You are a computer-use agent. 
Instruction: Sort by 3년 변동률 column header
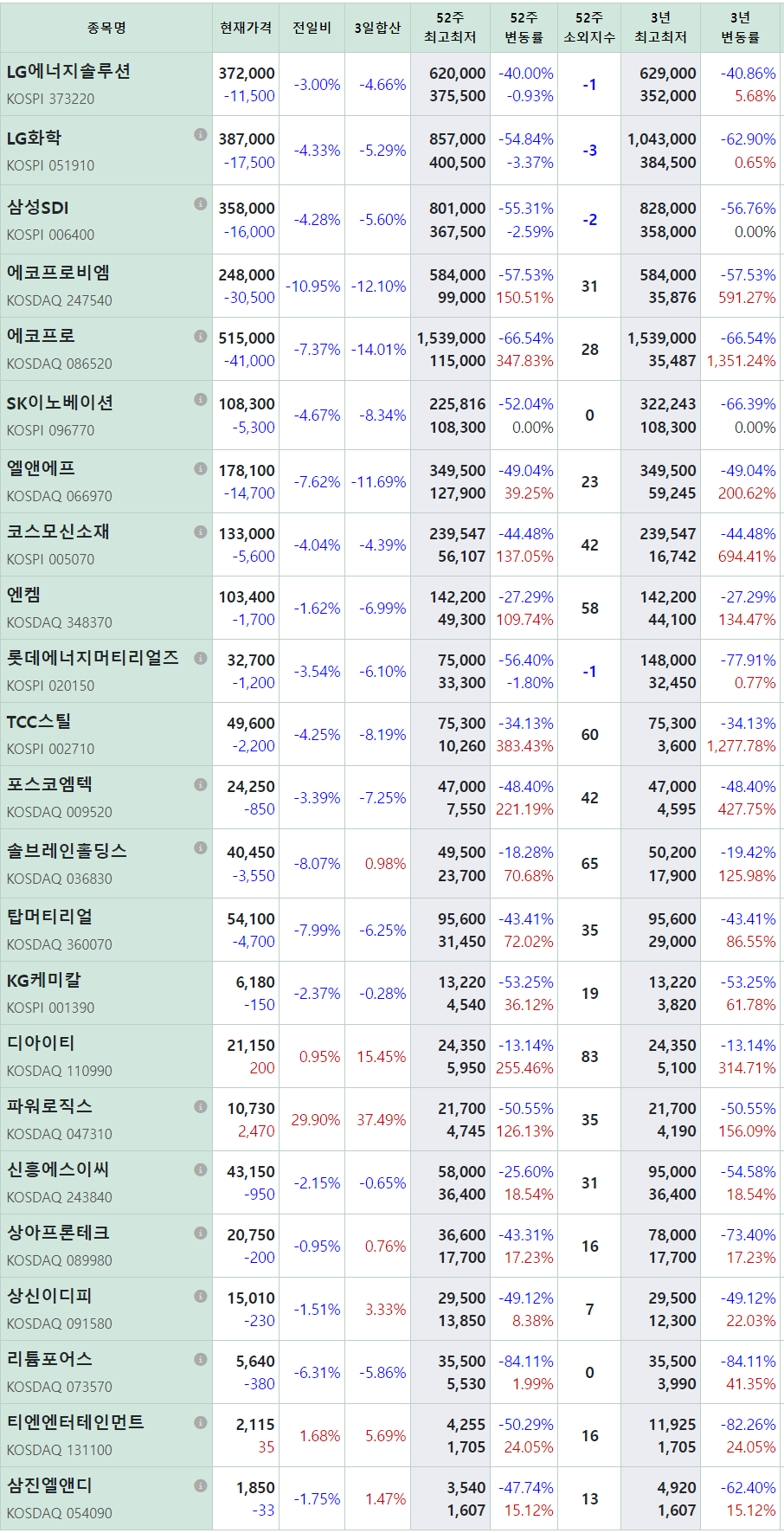[740, 28]
